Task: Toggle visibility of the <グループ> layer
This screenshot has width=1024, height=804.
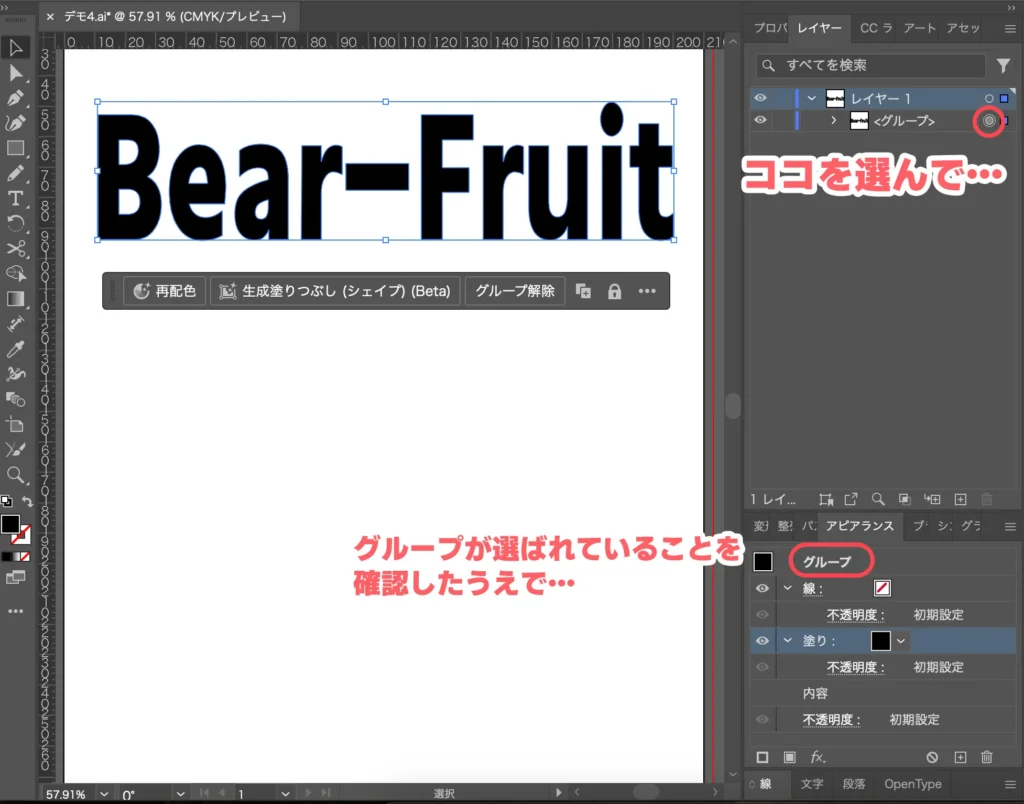Action: pos(762,120)
